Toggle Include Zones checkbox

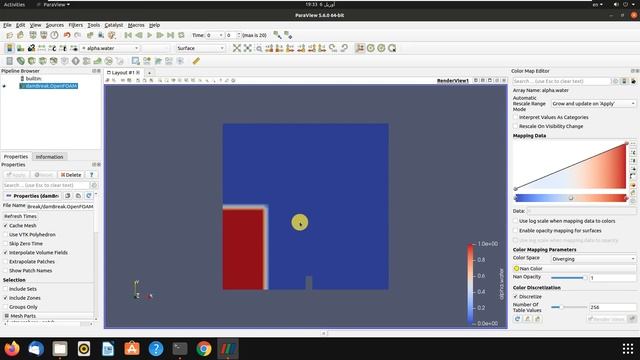point(6,298)
